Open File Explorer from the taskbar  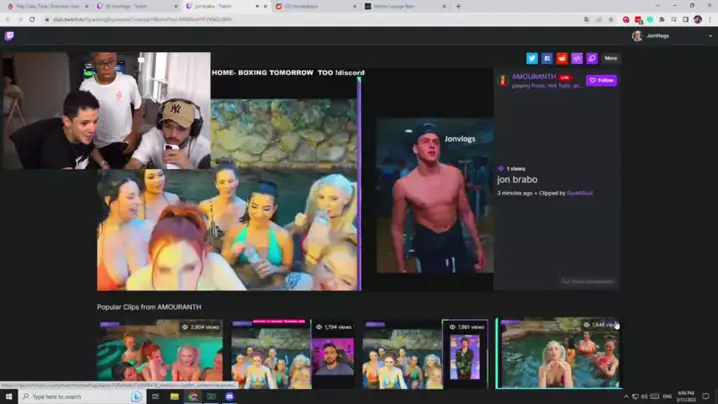point(174,396)
